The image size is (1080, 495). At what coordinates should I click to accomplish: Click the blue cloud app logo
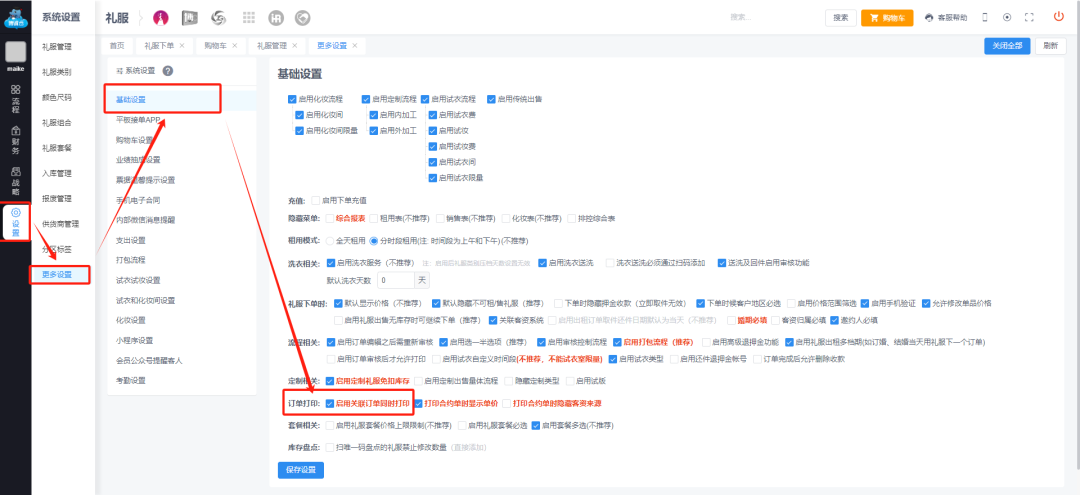15,18
